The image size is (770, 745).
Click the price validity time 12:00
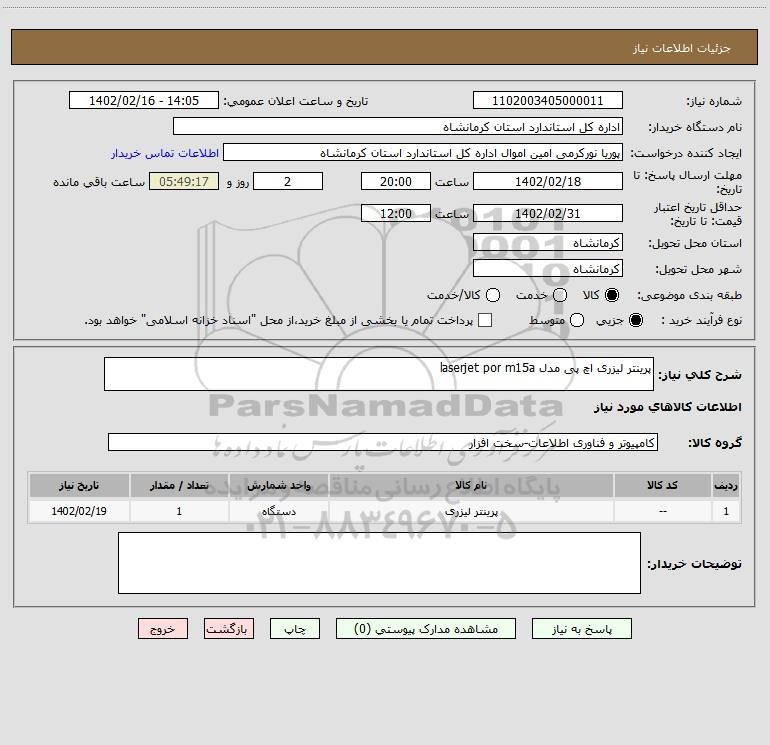pyautogui.click(x=396, y=213)
